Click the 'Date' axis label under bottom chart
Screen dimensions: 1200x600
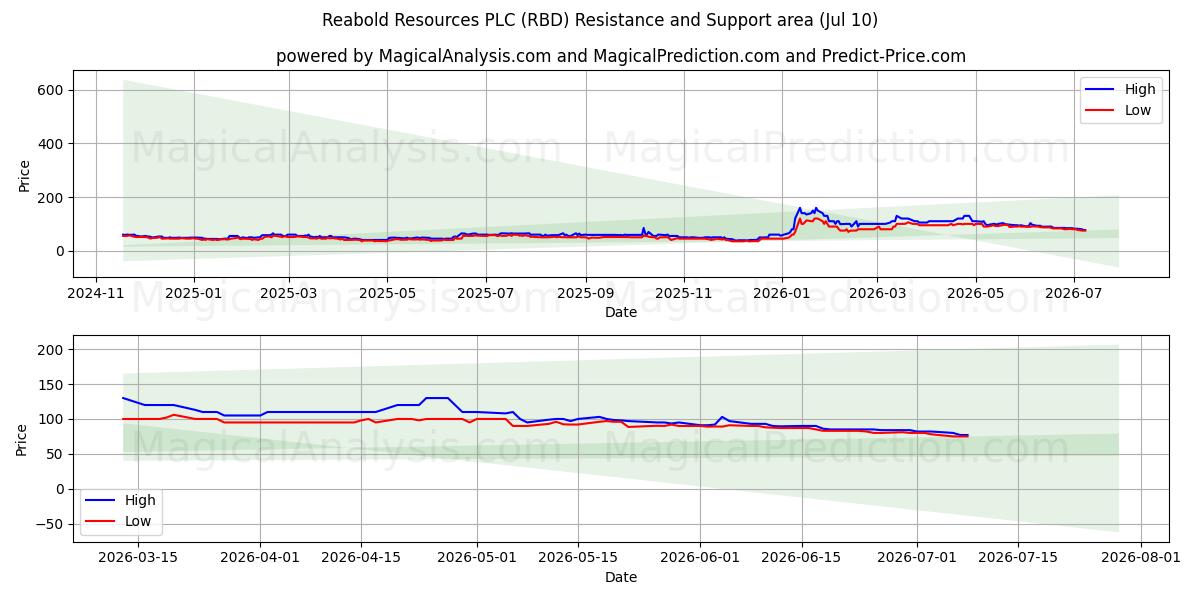pos(621,578)
